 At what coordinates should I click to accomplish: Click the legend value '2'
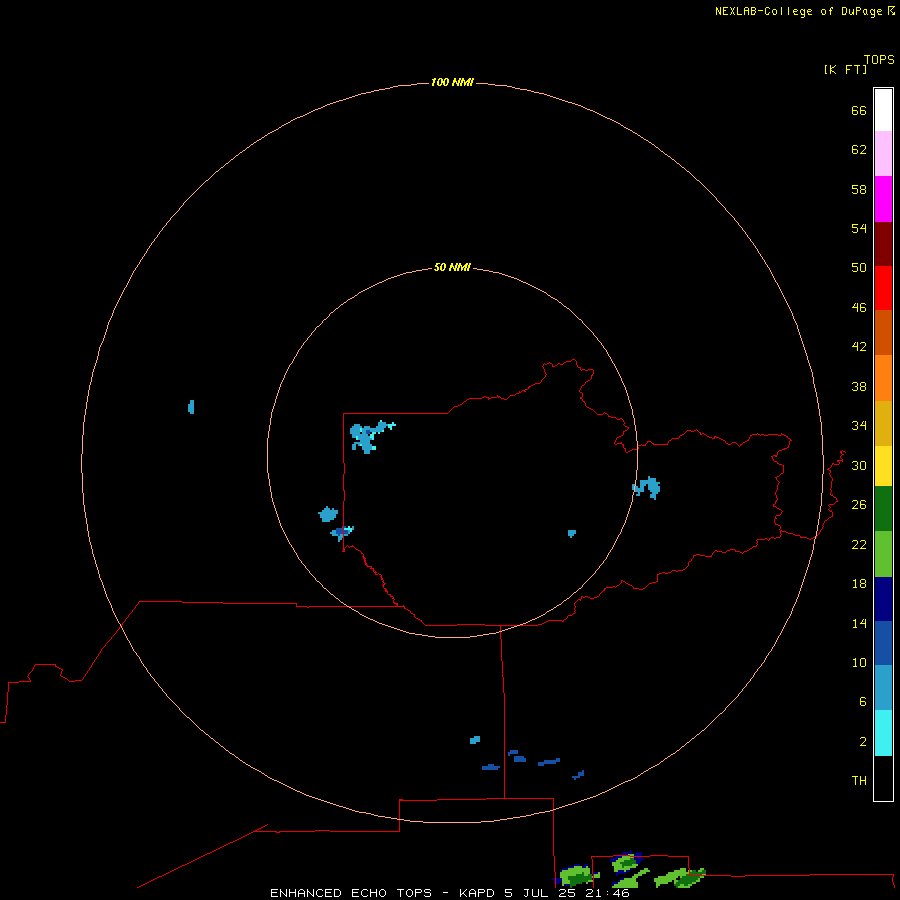pos(863,741)
